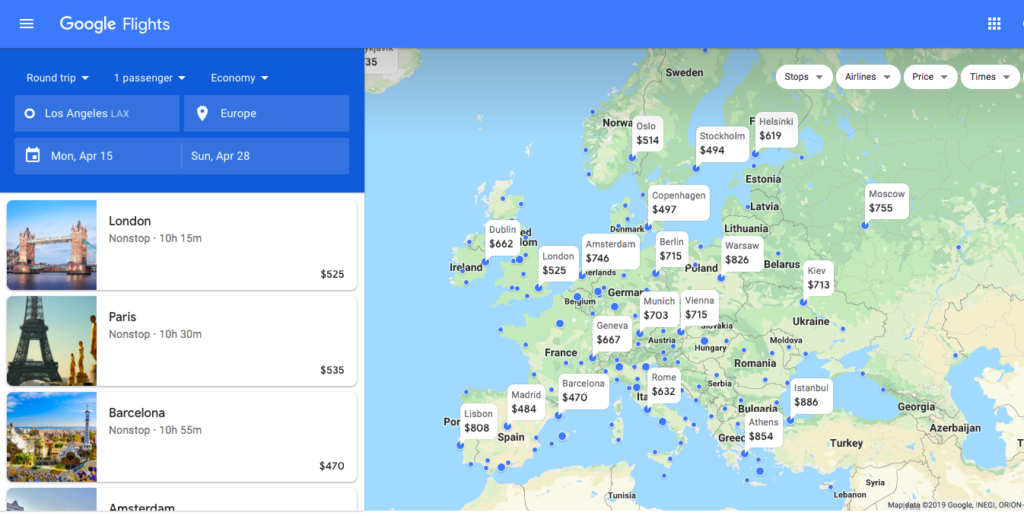This screenshot has height=516, width=1024.
Task: Select the London $525 flight card
Action: coord(182,245)
